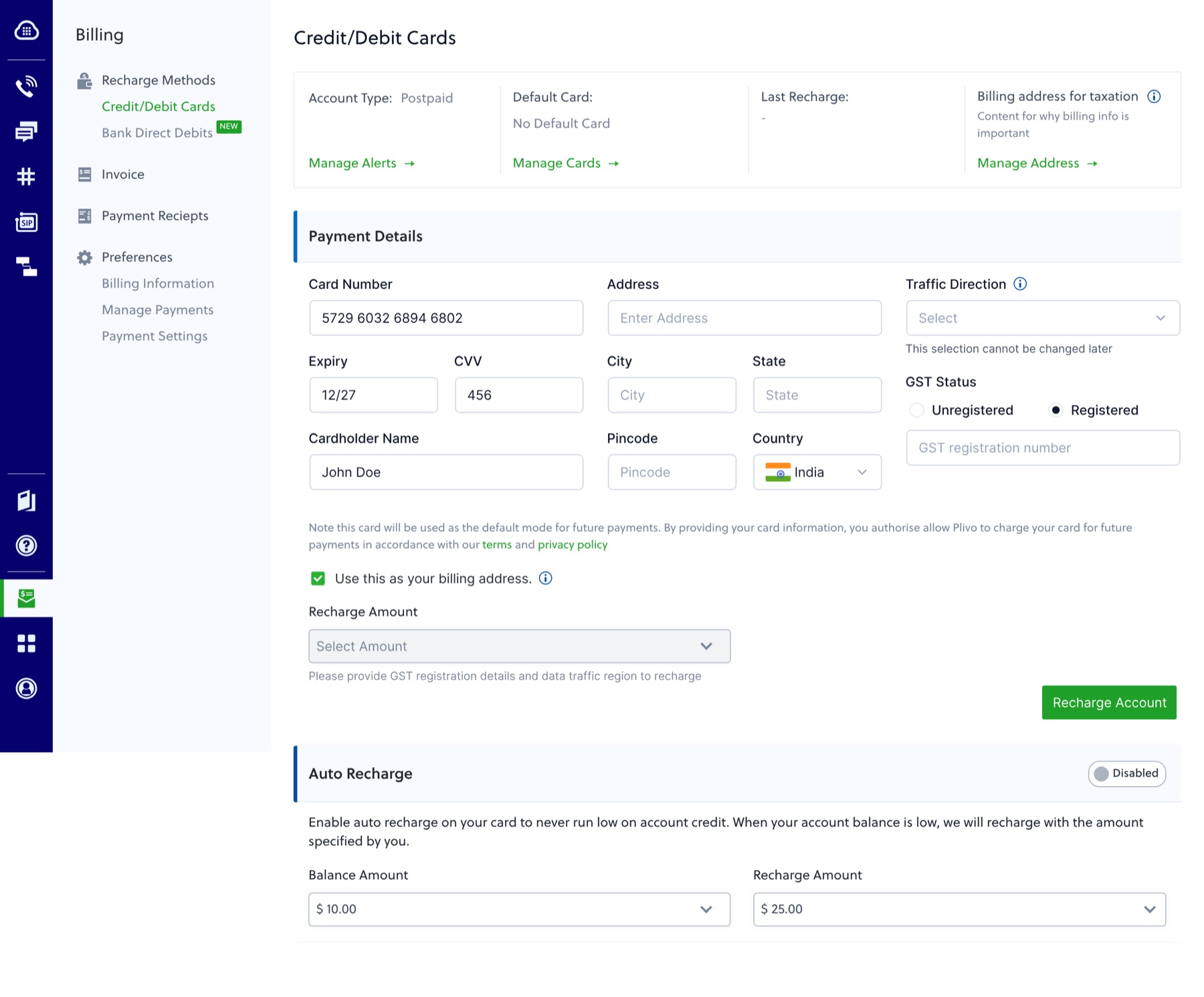Open the Invoice menu item
The width and height of the screenshot is (1204, 997).
click(123, 174)
